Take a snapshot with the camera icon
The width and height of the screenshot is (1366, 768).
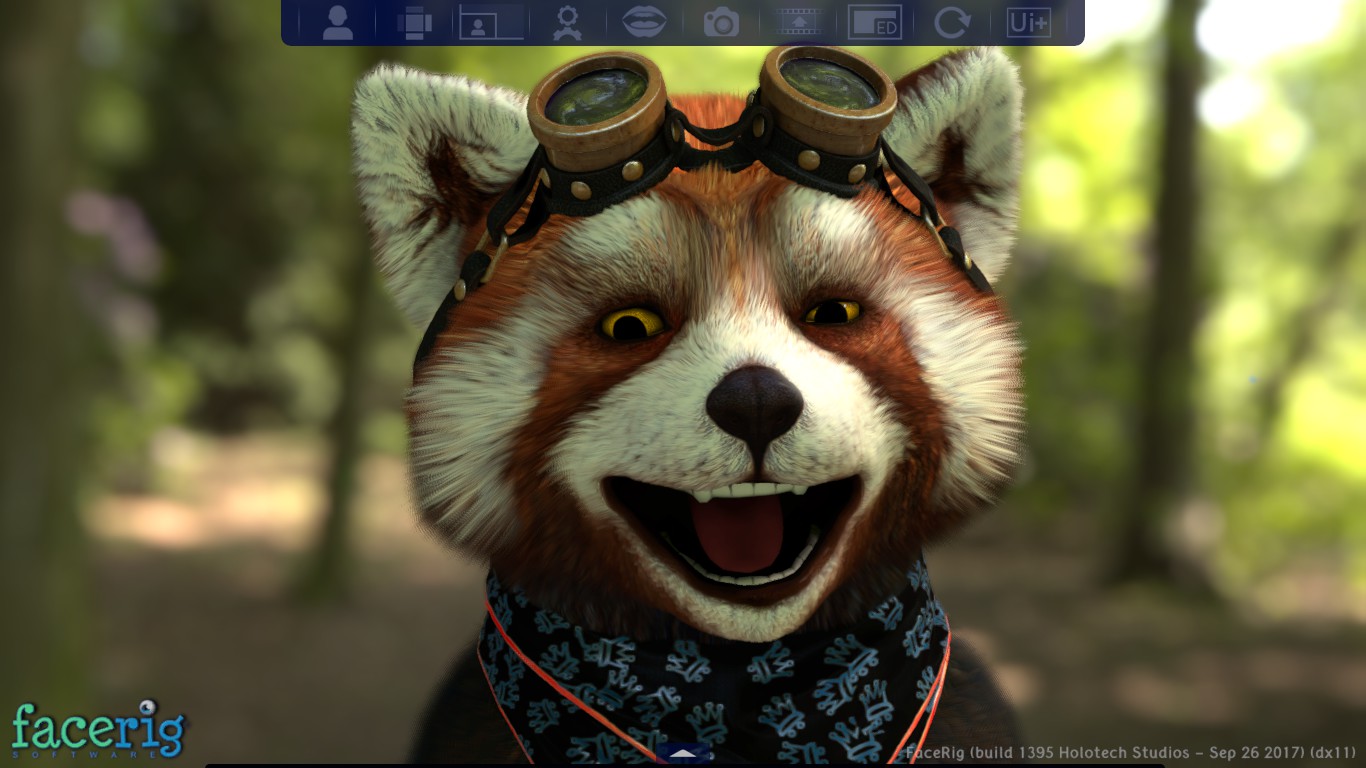point(719,22)
